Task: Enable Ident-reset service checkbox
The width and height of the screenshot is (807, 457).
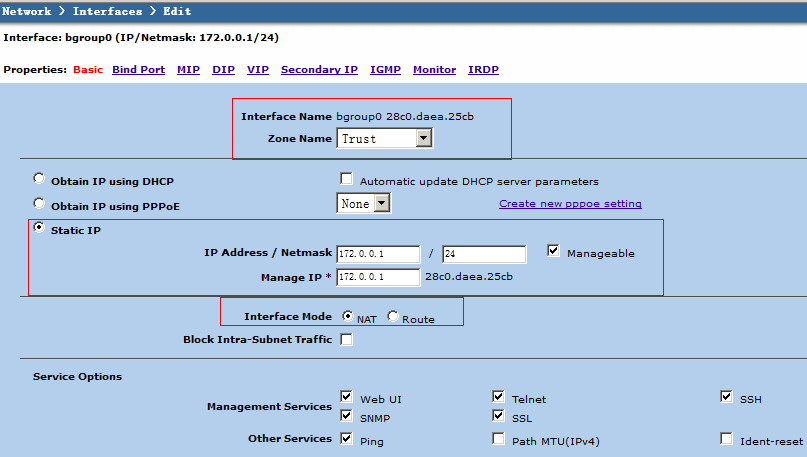Action: pyautogui.click(x=726, y=439)
